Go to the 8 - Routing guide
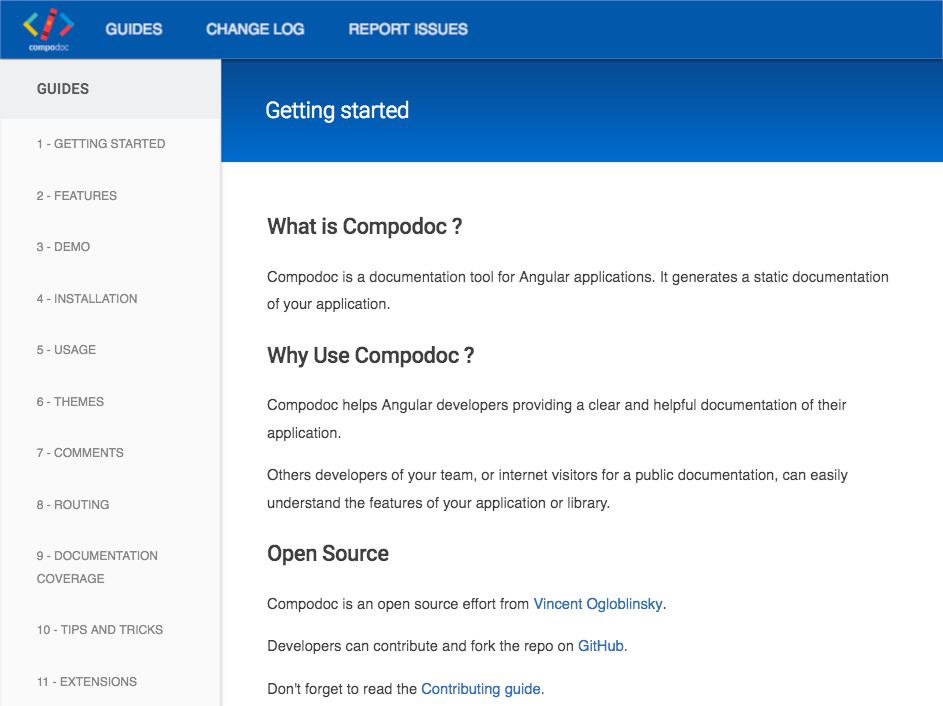 [73, 505]
